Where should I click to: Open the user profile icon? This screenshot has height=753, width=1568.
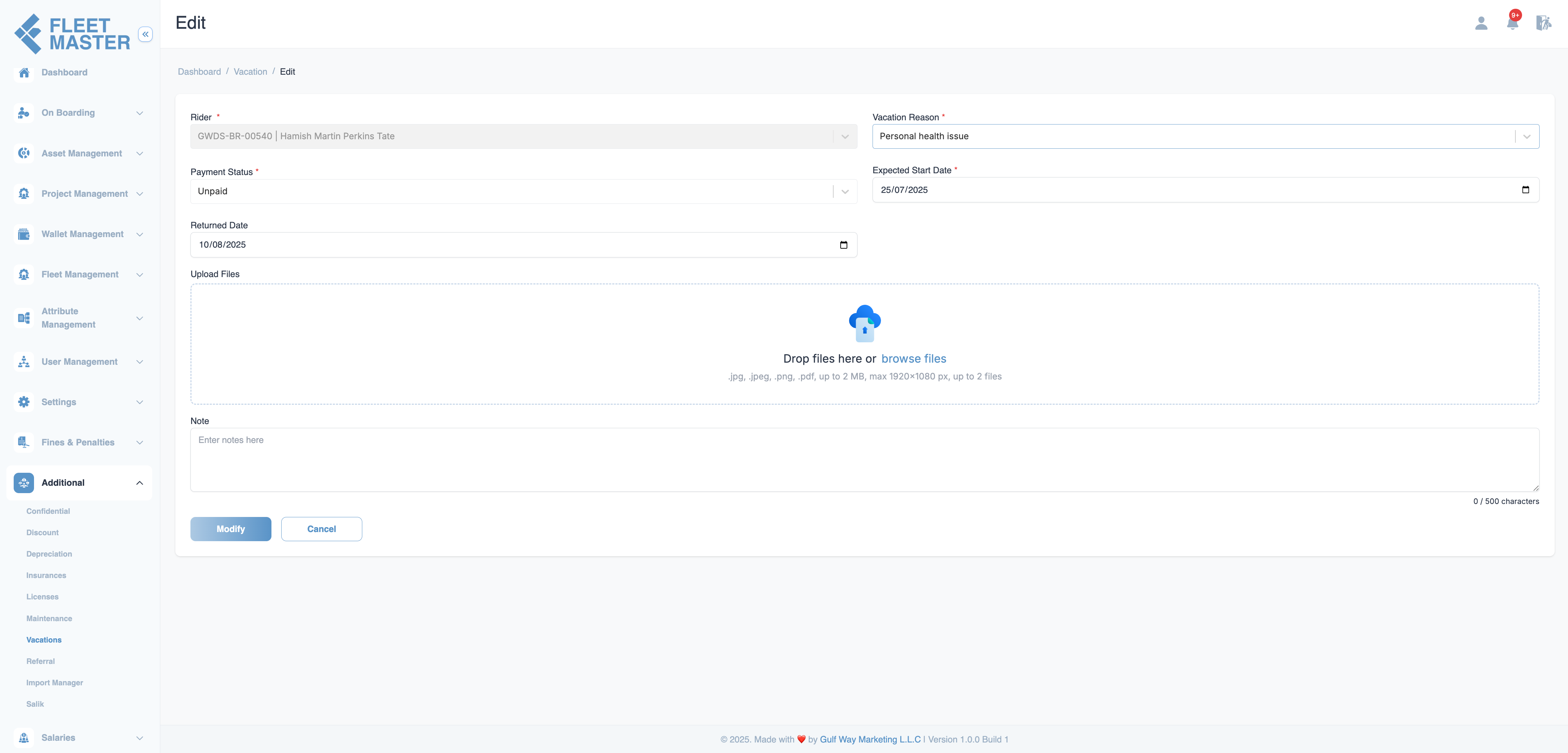1481,23
